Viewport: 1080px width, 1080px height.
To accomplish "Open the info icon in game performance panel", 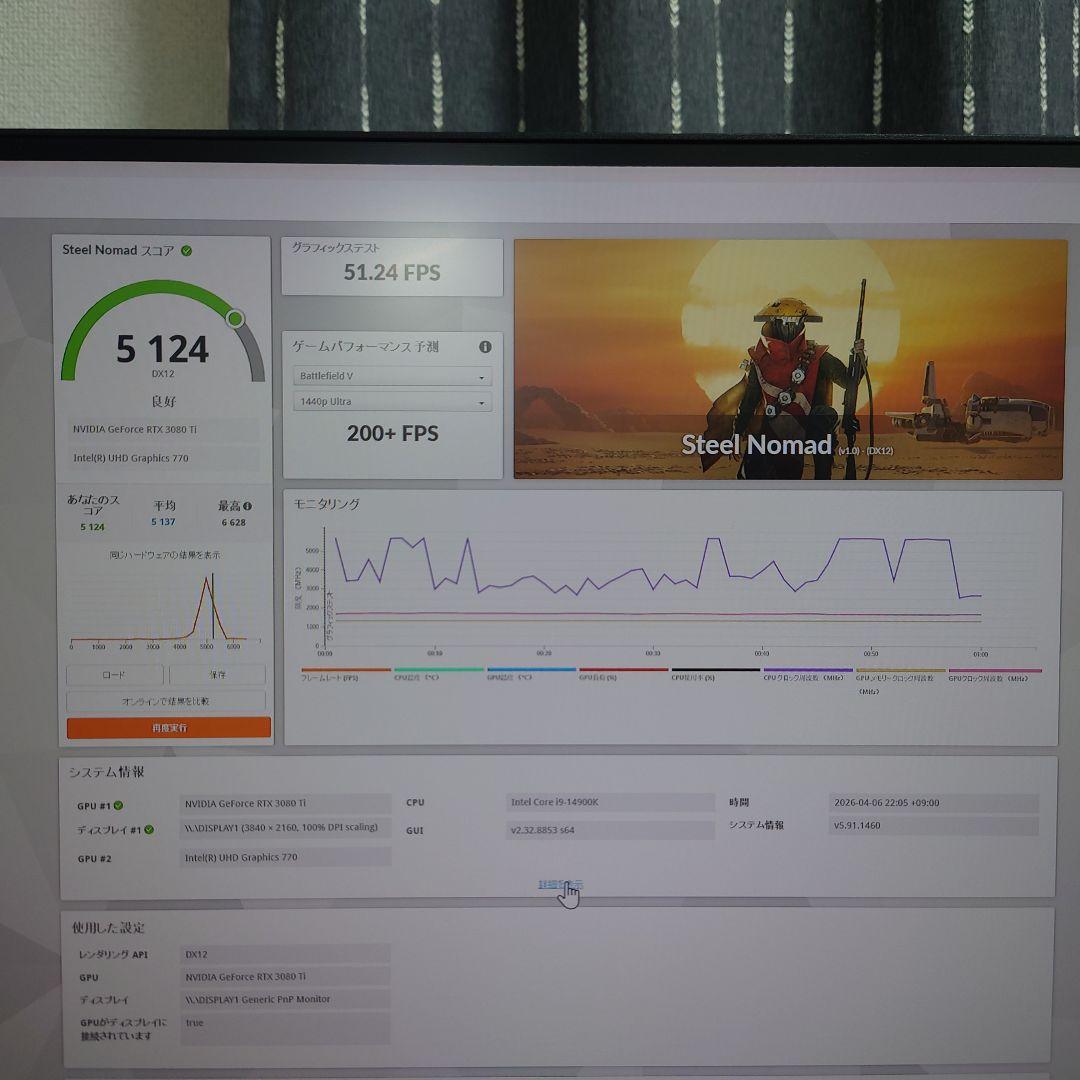I will click(x=485, y=346).
